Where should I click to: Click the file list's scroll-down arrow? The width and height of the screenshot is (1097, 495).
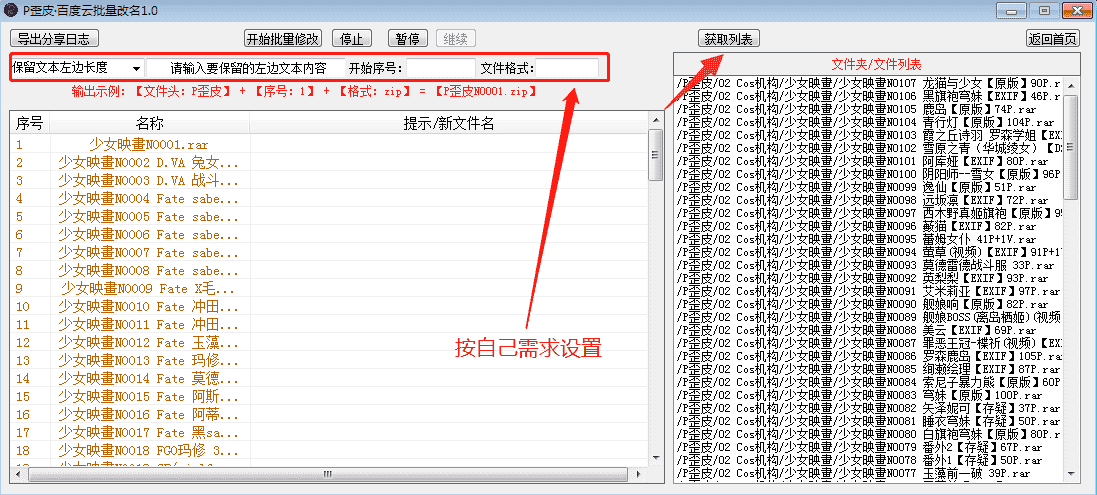click(x=1071, y=474)
